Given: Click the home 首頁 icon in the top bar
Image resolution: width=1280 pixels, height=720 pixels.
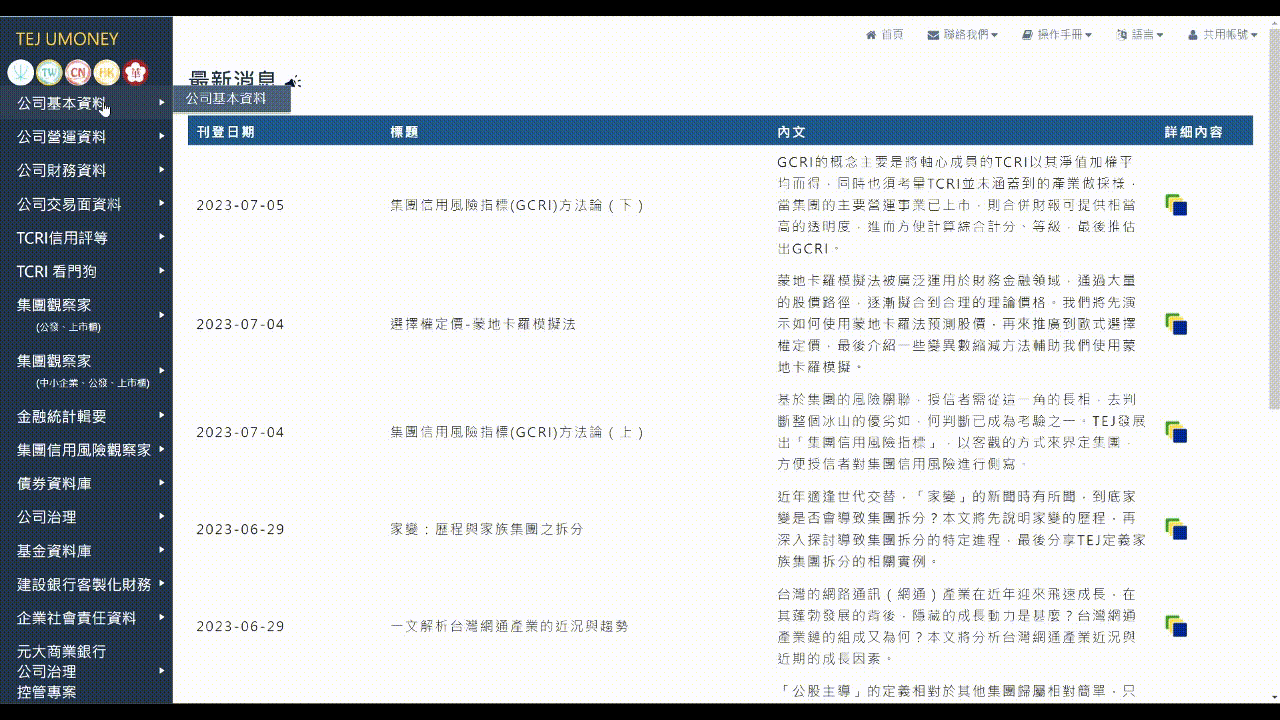Looking at the screenshot, I should click(x=885, y=35).
